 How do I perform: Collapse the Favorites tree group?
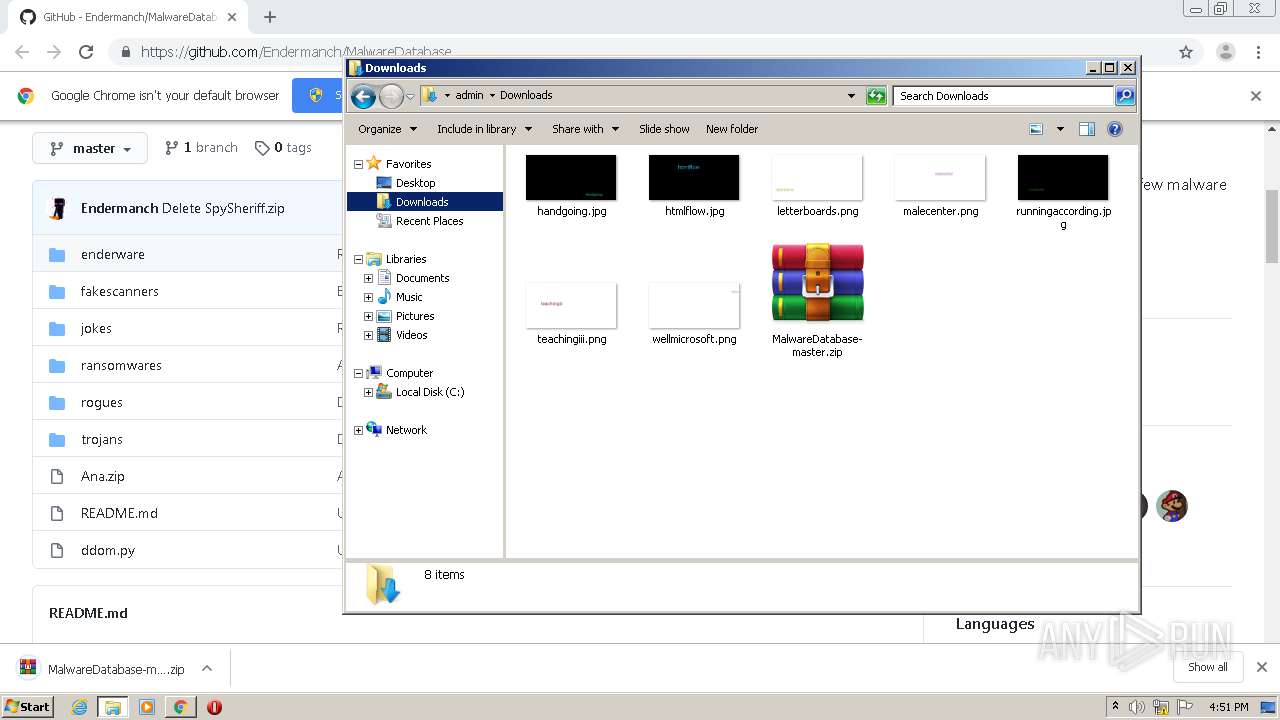coord(358,164)
